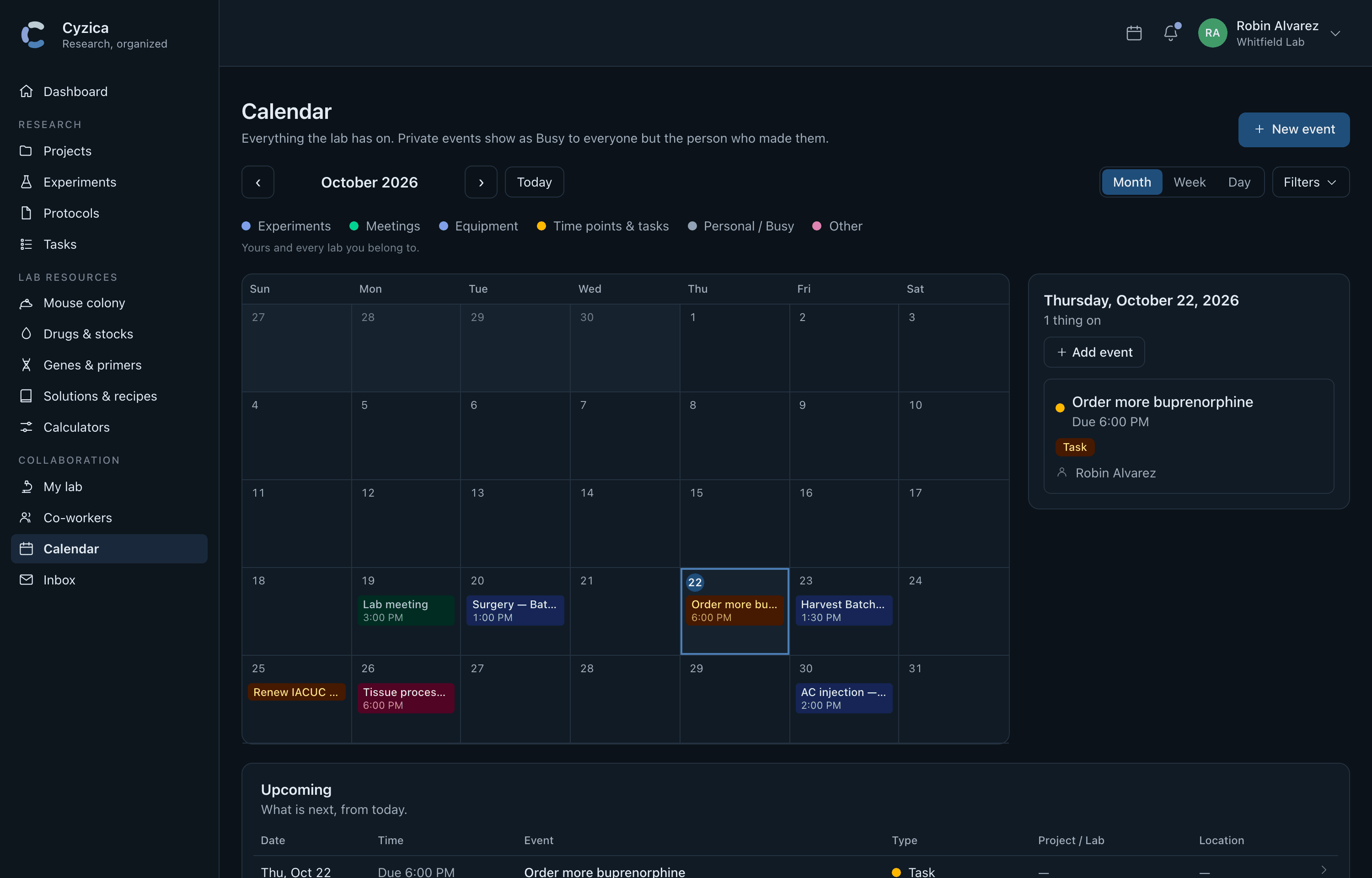Open the Lab meeting 3:00 PM event

click(x=406, y=610)
